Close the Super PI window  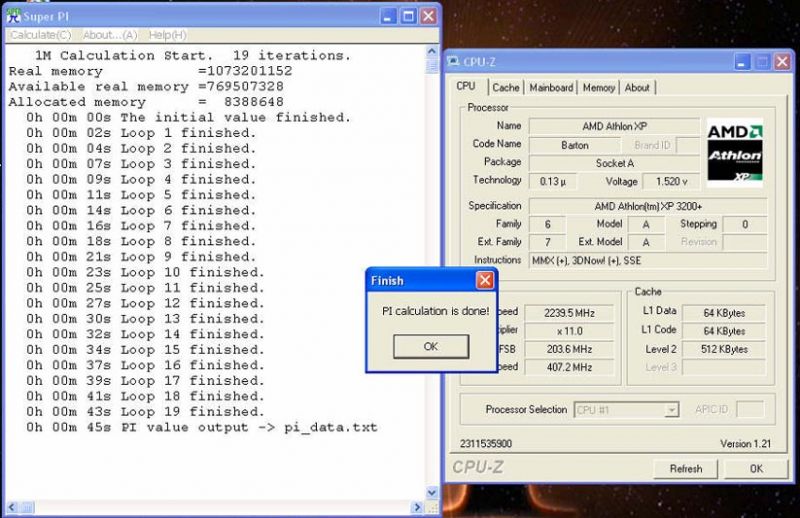click(428, 16)
